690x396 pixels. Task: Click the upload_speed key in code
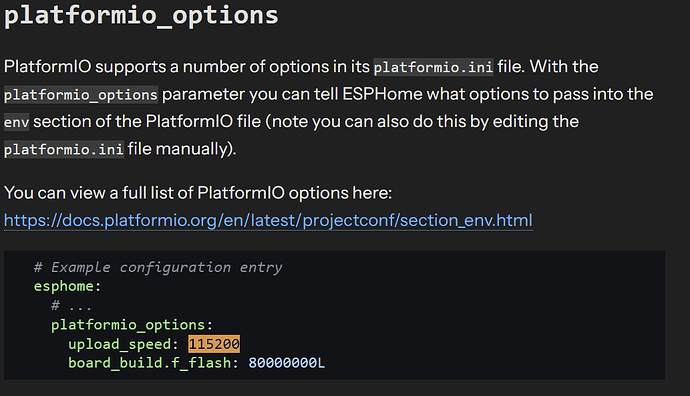click(x=119, y=345)
